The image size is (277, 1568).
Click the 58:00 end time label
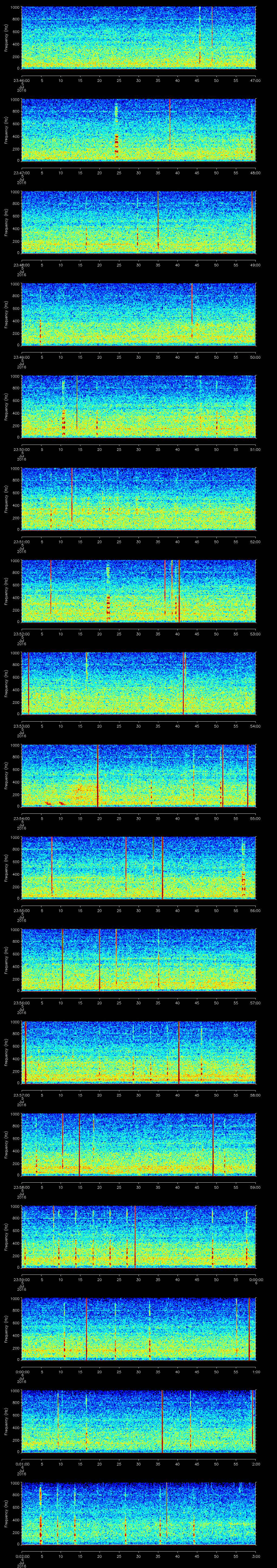pos(255,1095)
